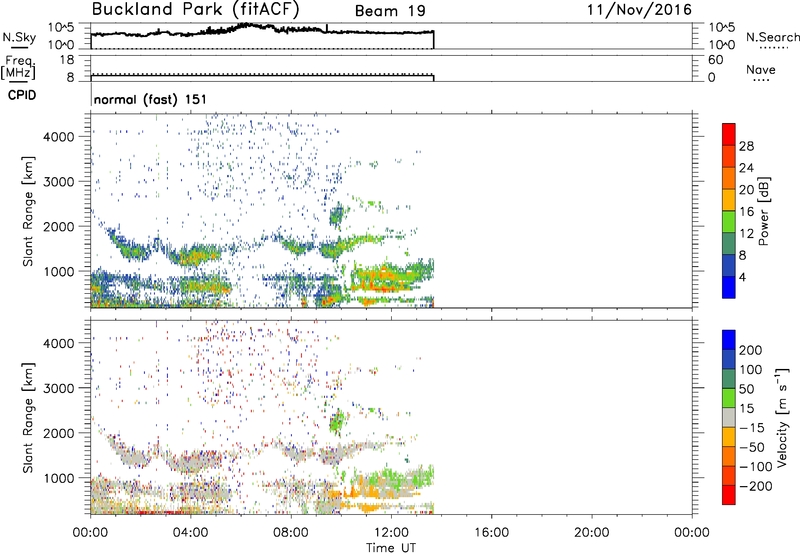The height and width of the screenshot is (554, 800).
Task: Click the '4000' tick on the power panel axis
Action: point(59,137)
